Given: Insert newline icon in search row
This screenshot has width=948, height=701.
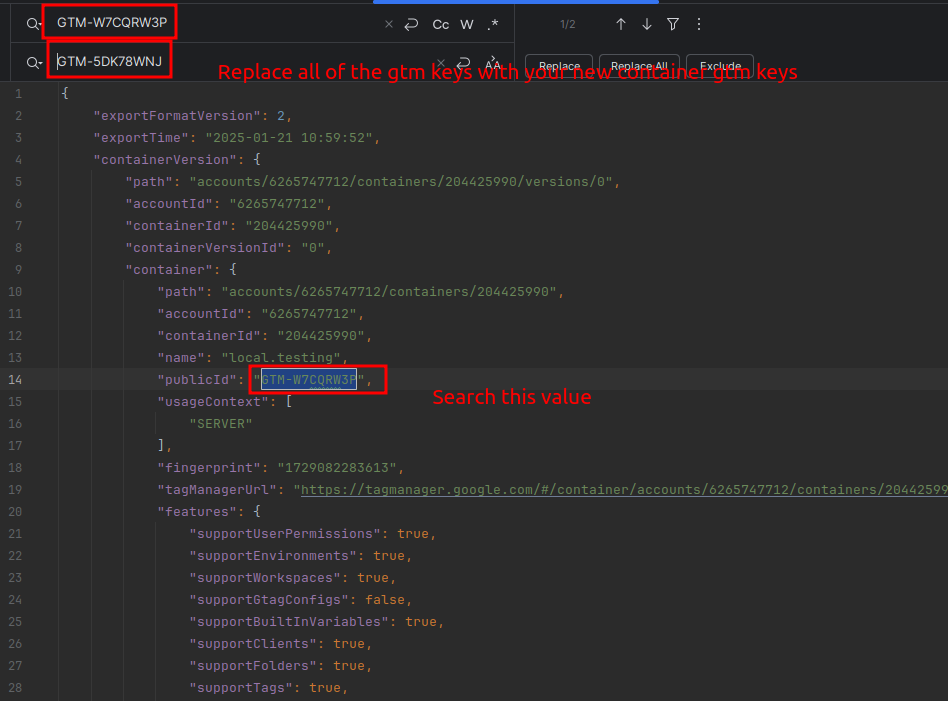Looking at the screenshot, I should coord(411,24).
